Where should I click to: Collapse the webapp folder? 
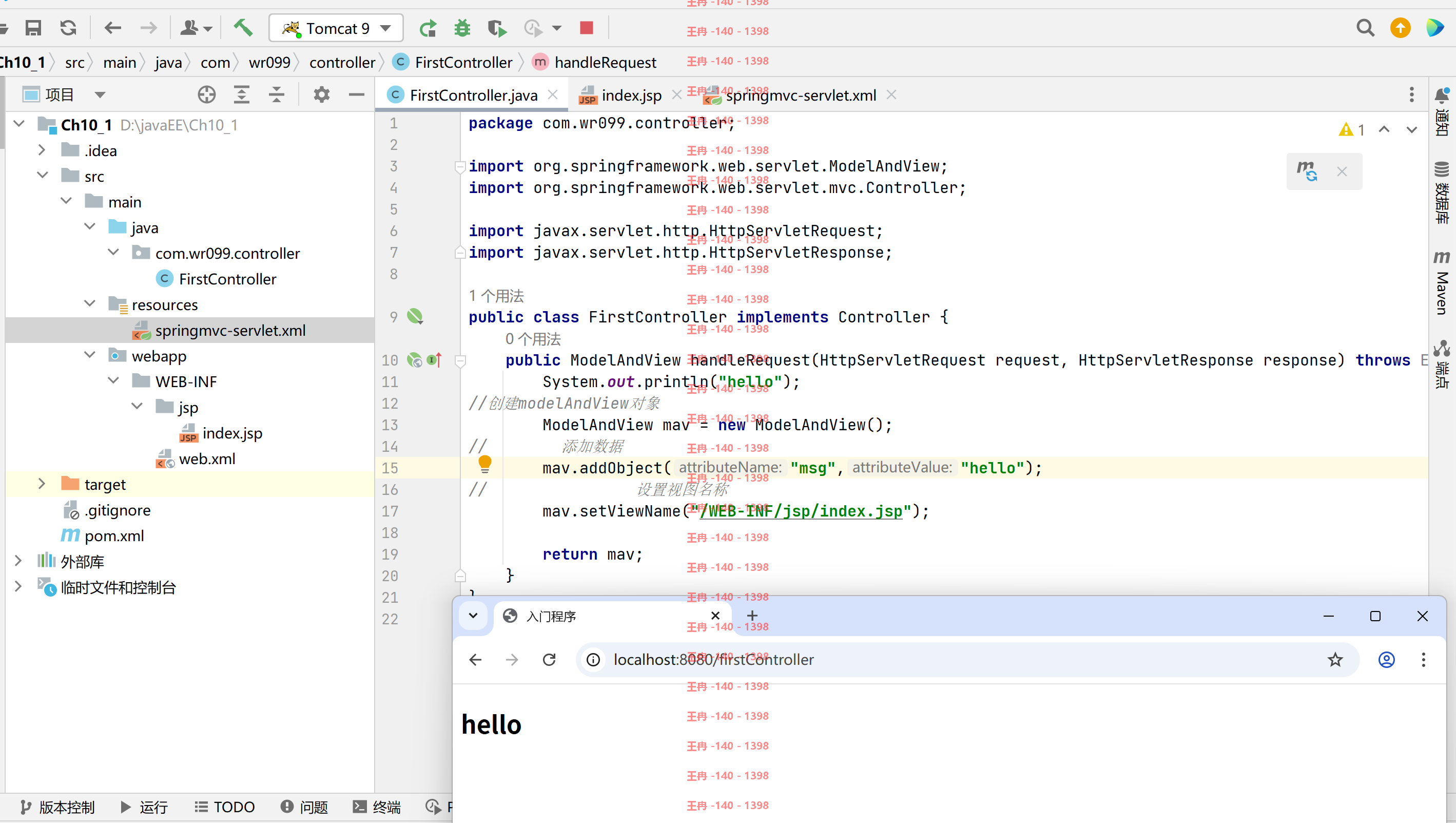tap(90, 356)
